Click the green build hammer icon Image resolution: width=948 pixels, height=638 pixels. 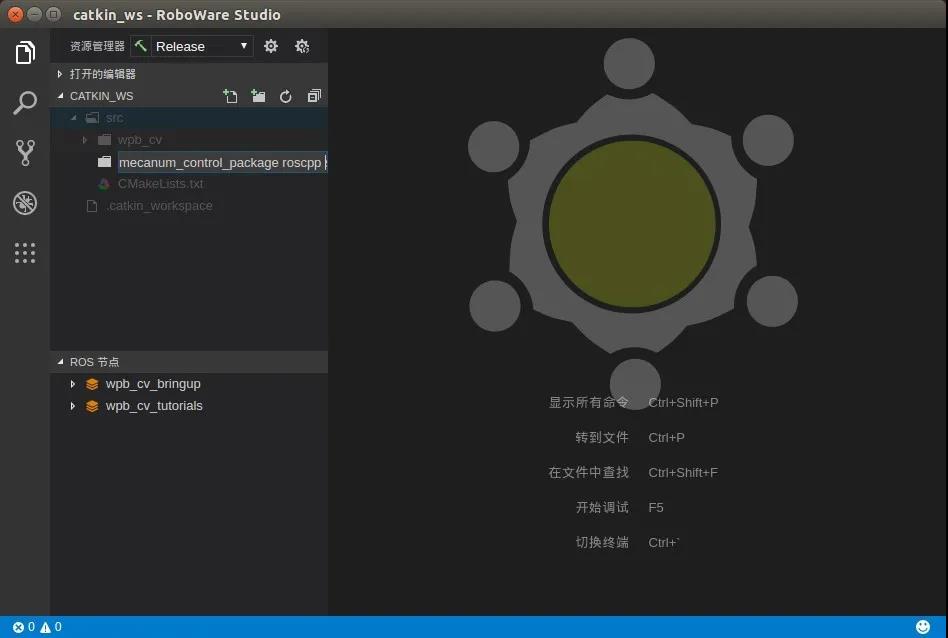coord(141,46)
